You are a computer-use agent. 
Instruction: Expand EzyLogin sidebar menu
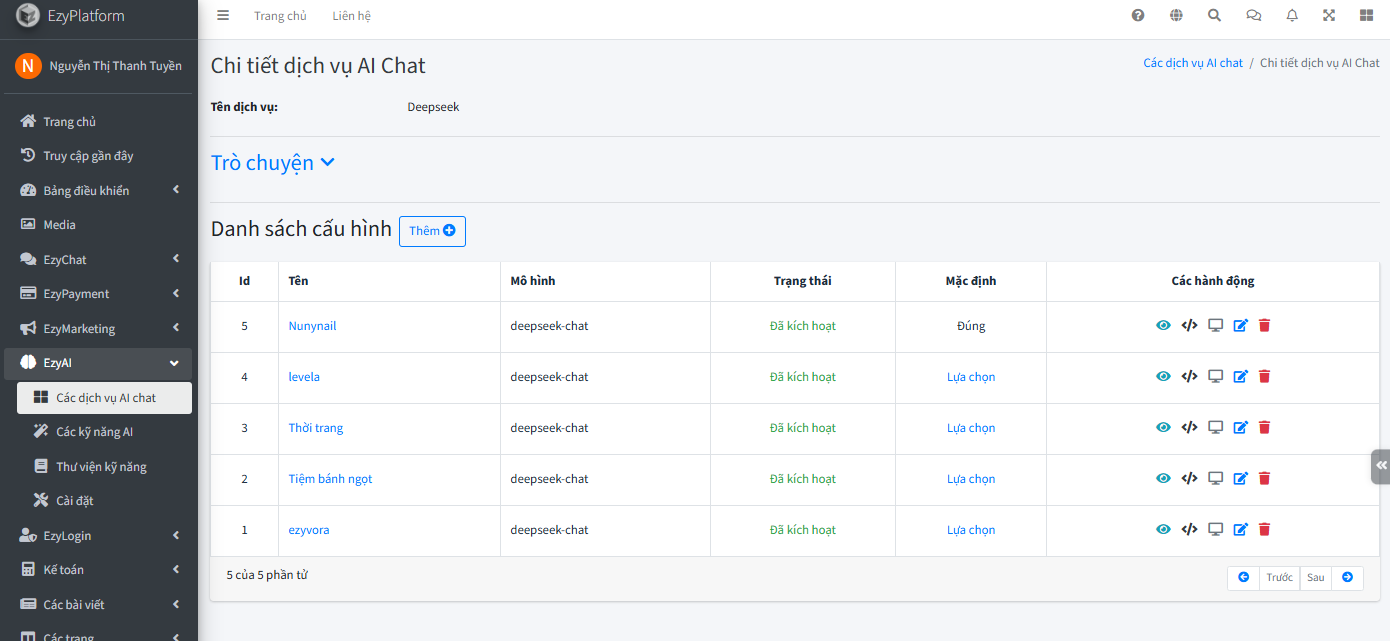tap(98, 535)
